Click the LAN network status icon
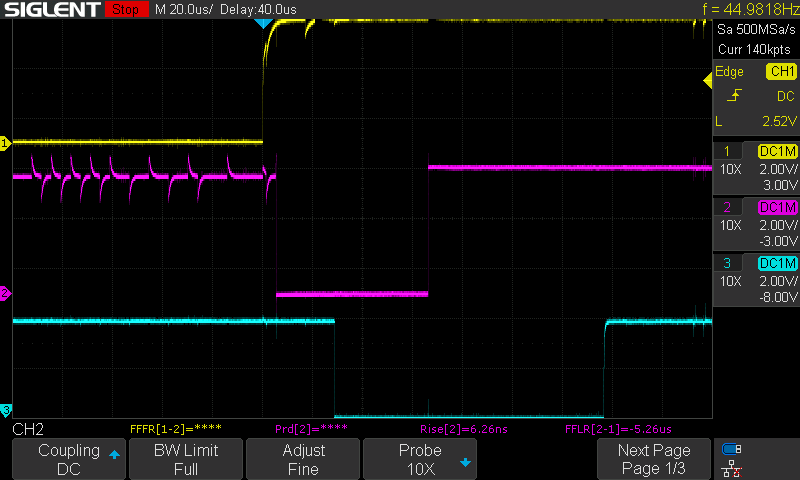Screen dimensions: 800x480 point(732,468)
